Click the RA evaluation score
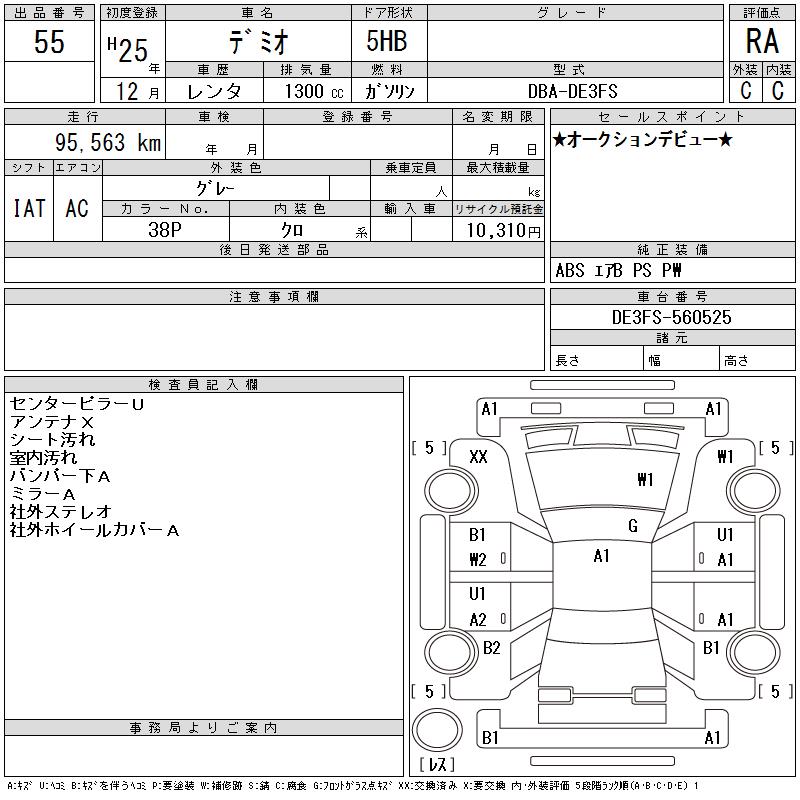The width and height of the screenshot is (800, 800). click(x=762, y=42)
